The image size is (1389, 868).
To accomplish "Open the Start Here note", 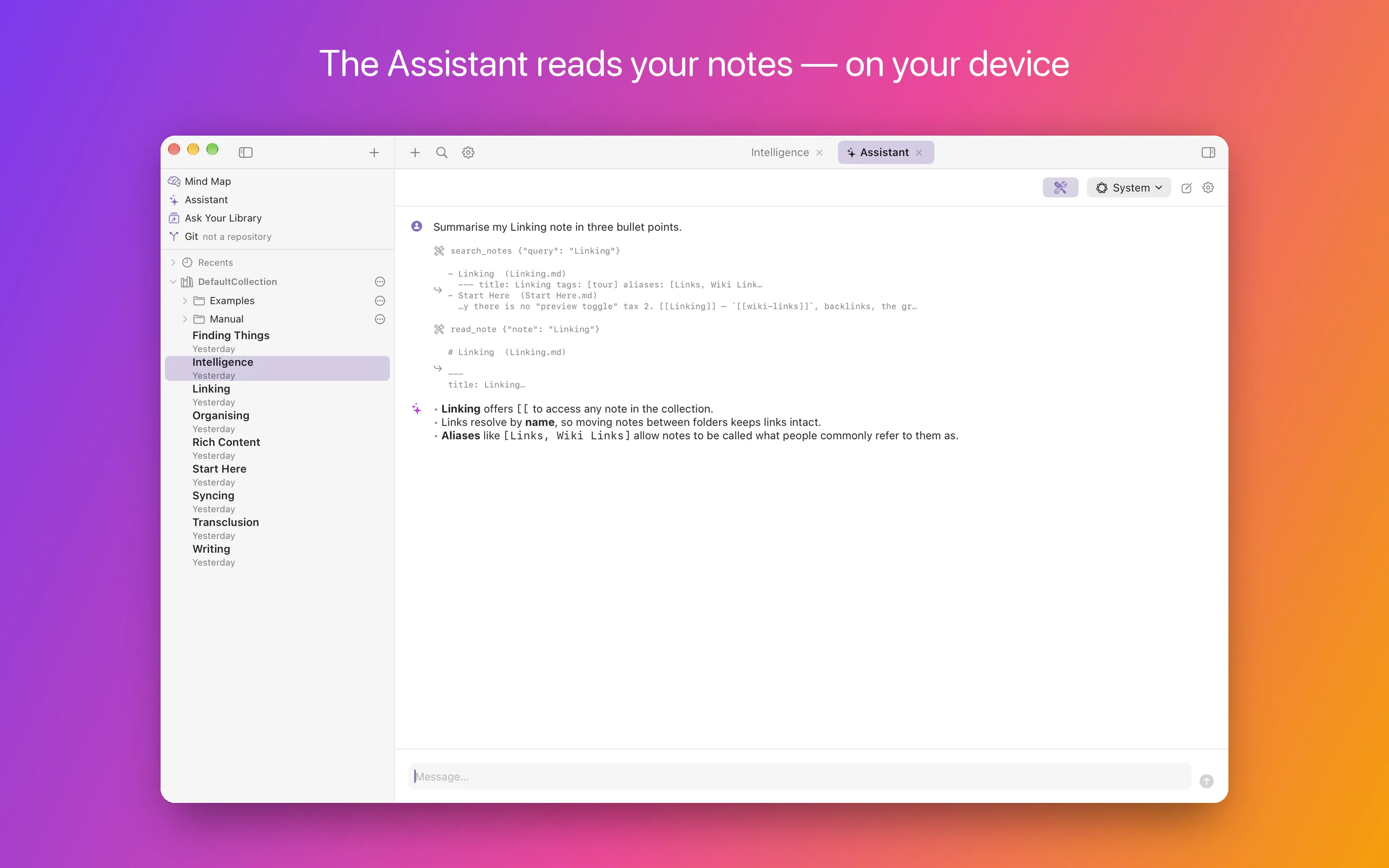I will [277, 475].
